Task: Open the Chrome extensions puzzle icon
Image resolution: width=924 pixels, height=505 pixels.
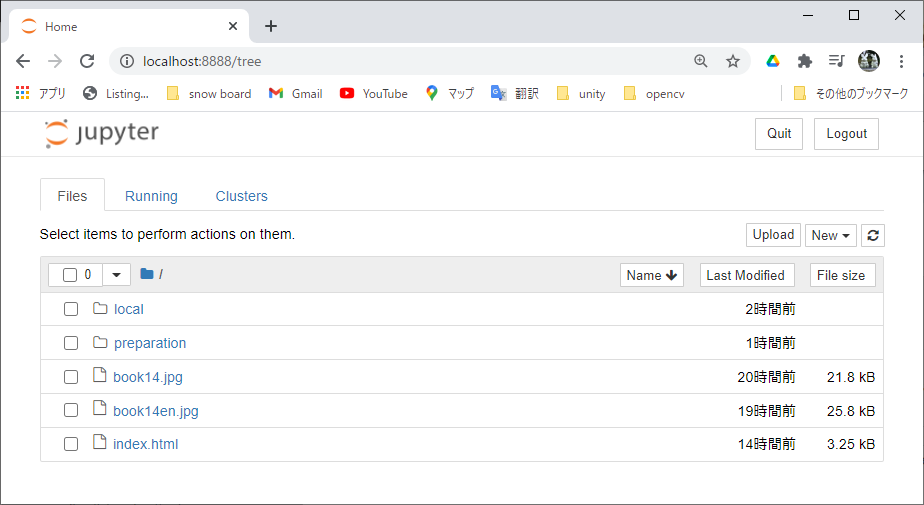Action: [805, 61]
